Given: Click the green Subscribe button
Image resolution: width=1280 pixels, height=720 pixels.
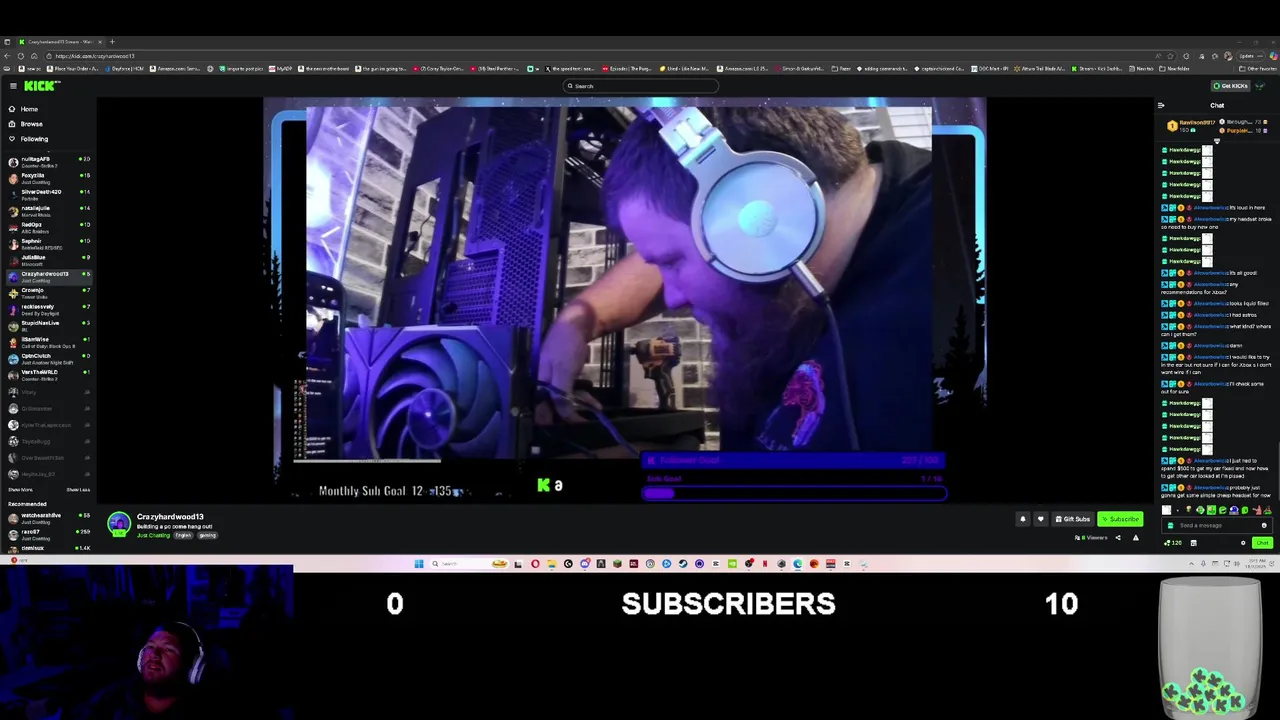Looking at the screenshot, I should point(1120,519).
